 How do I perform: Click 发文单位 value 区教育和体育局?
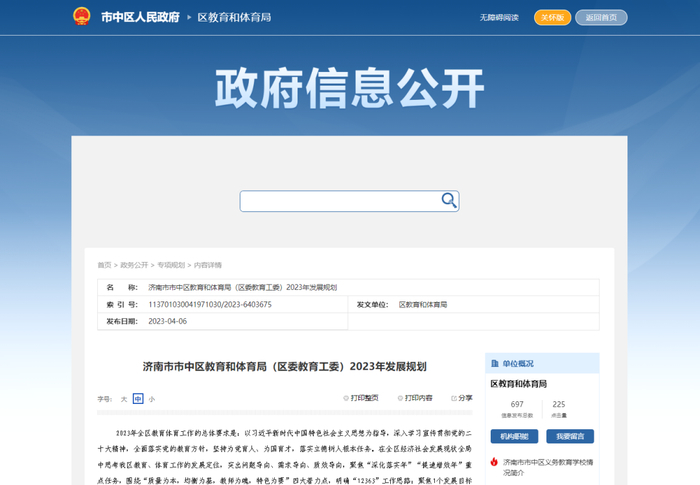coord(423,305)
